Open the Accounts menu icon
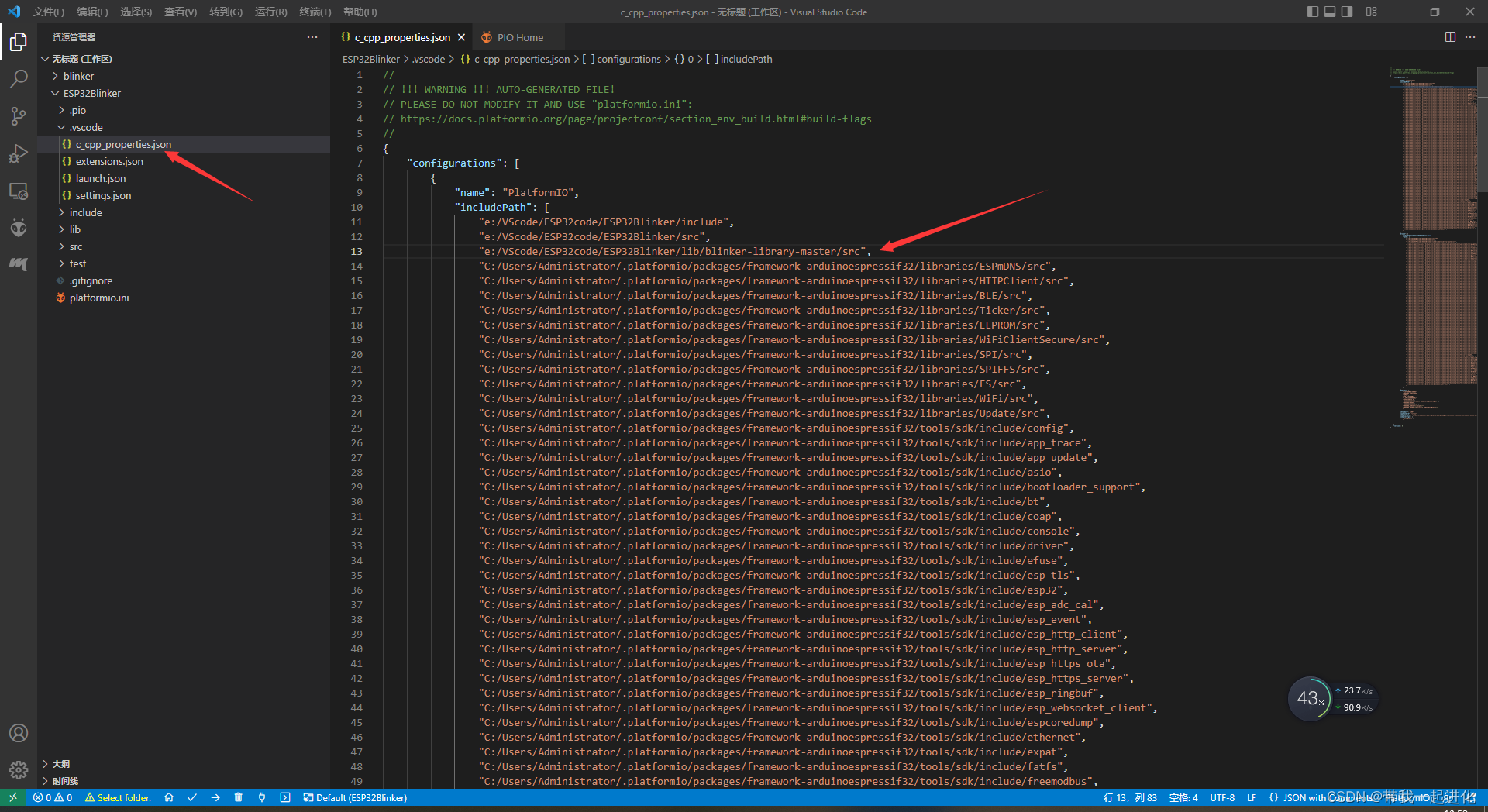This screenshot has width=1488, height=812. pos(19,733)
